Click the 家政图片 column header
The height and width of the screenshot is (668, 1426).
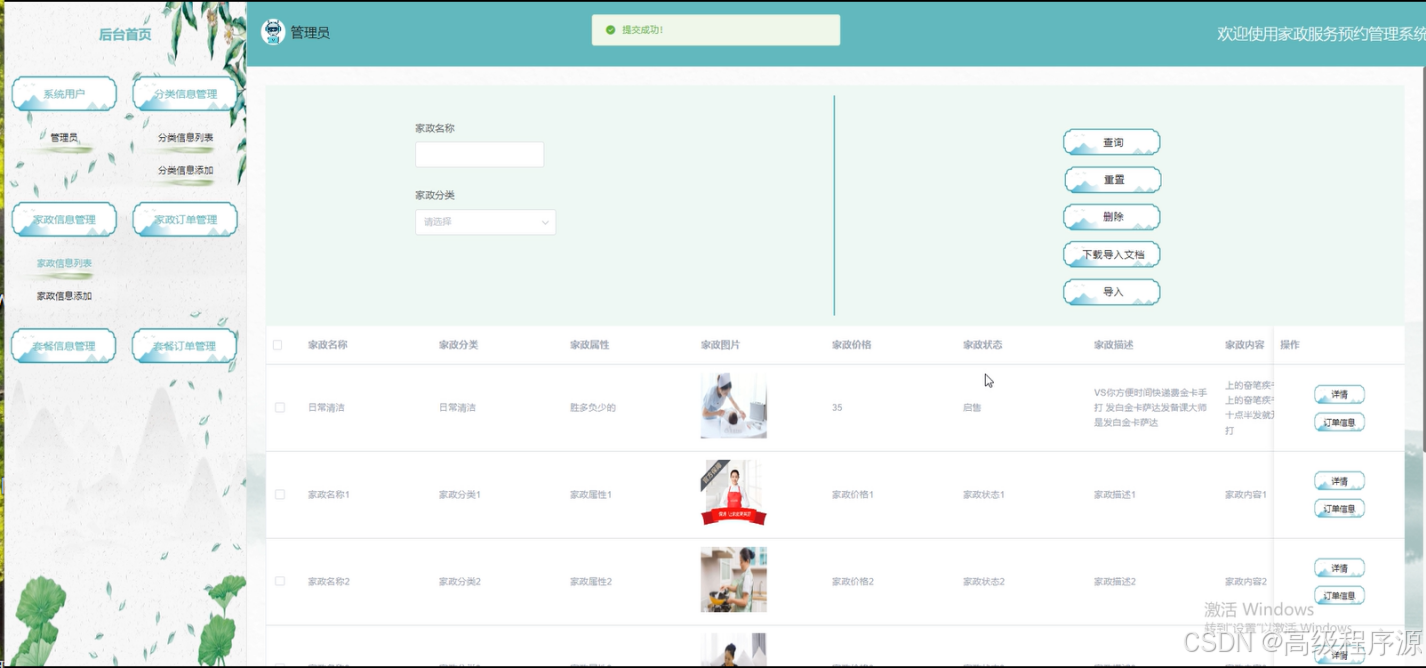pos(720,345)
